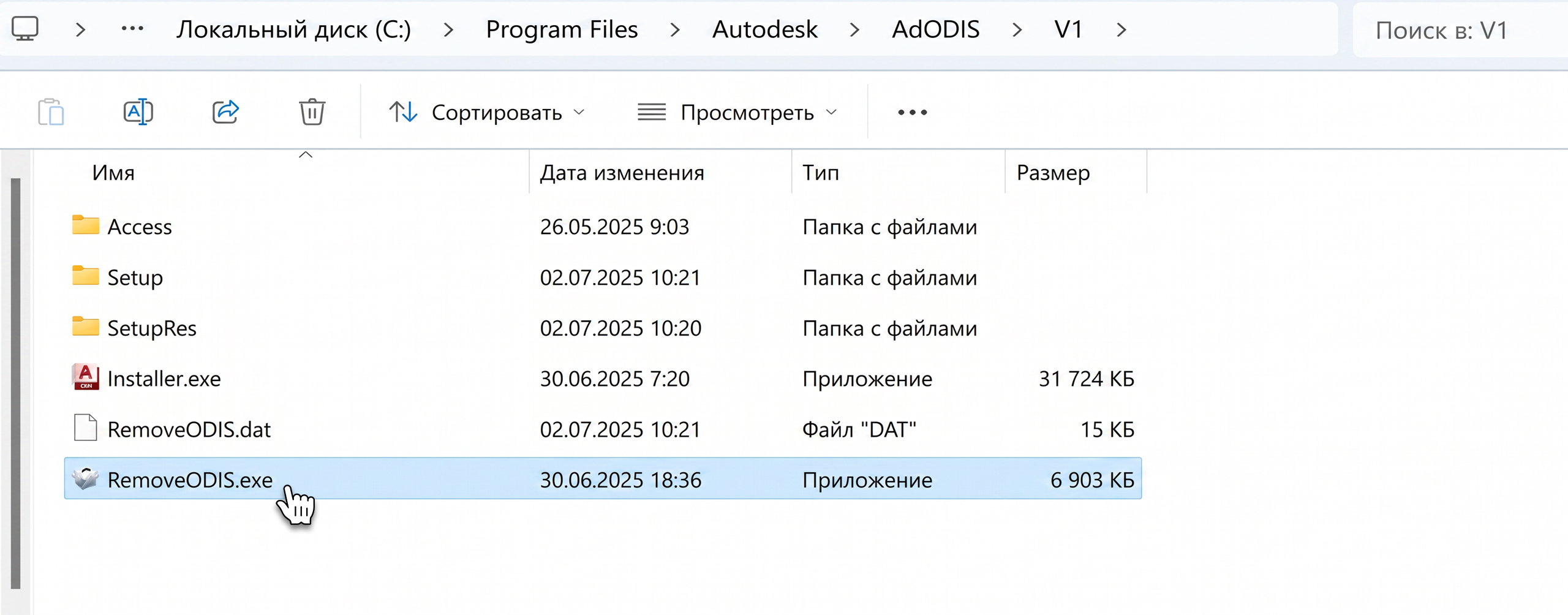Select the Setup folder name
The height and width of the screenshot is (615, 1568).
point(135,277)
